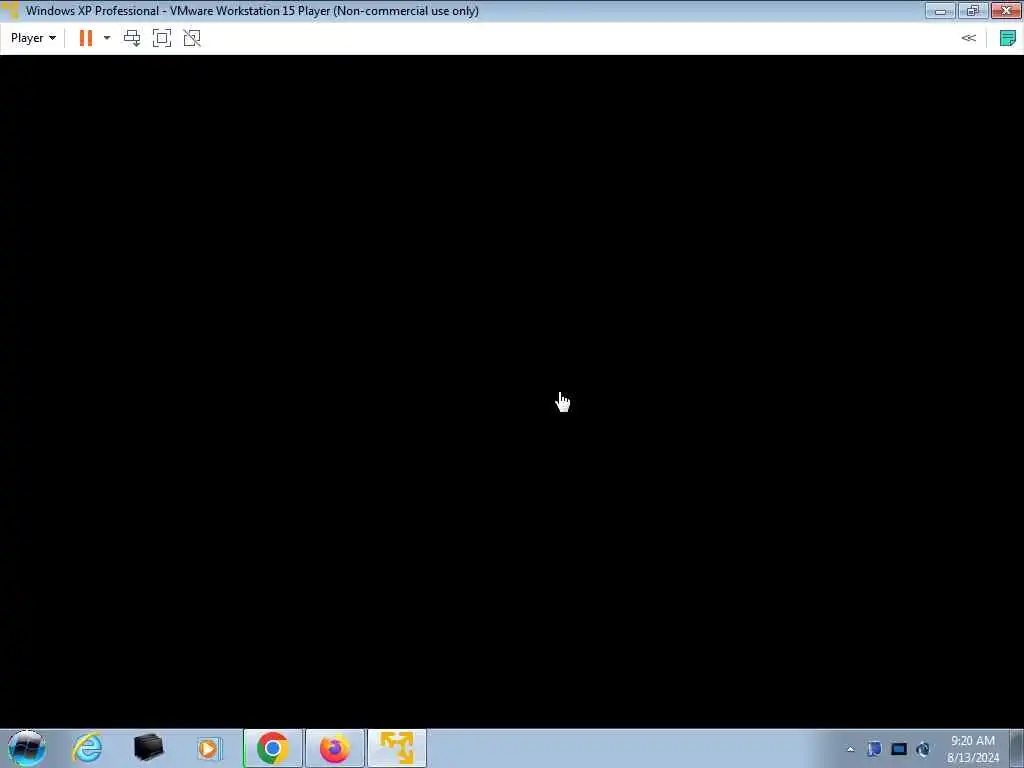Click Show desktop strip at taskbar end
This screenshot has width=1024, height=768.
pyautogui.click(x=1017, y=748)
